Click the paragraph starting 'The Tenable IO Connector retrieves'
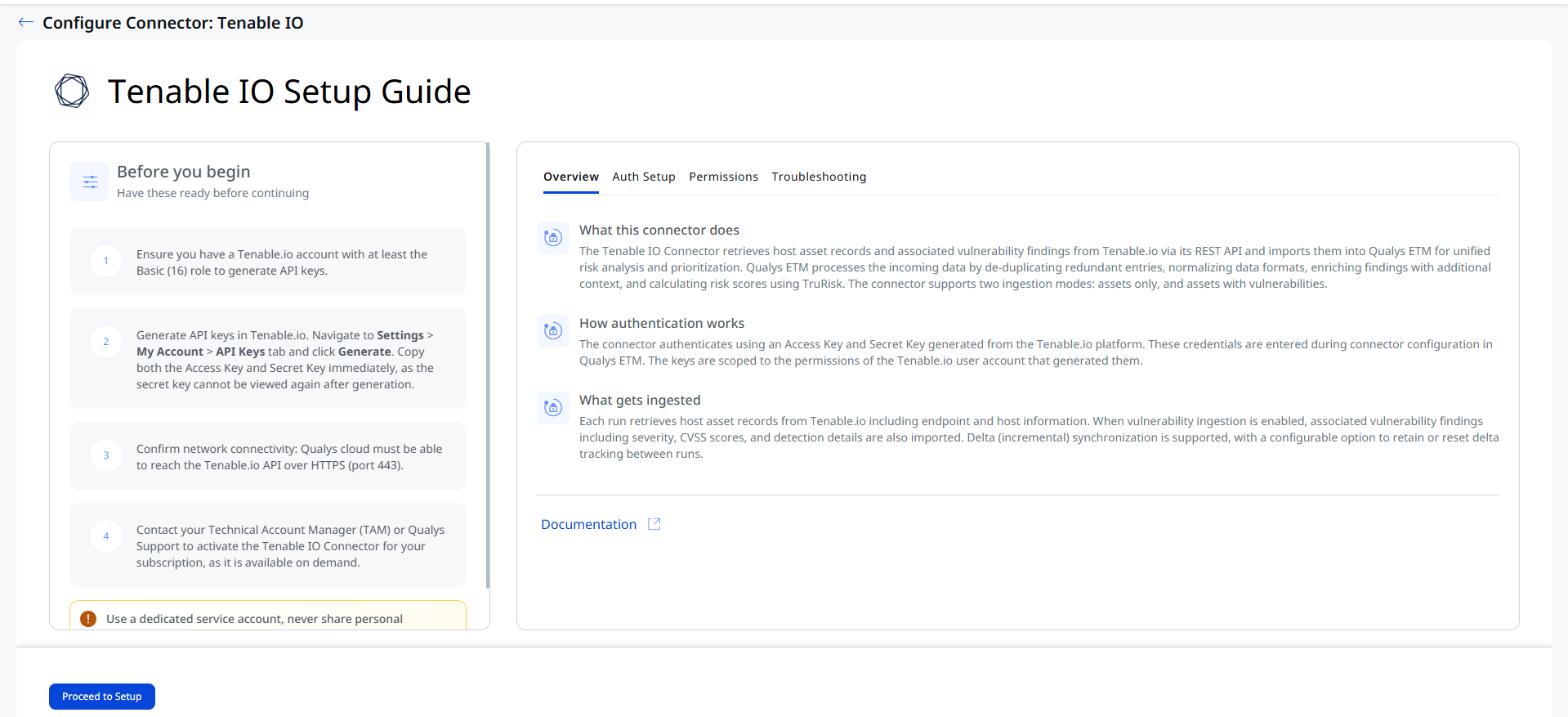This screenshot has height=717, width=1568. click(1035, 267)
